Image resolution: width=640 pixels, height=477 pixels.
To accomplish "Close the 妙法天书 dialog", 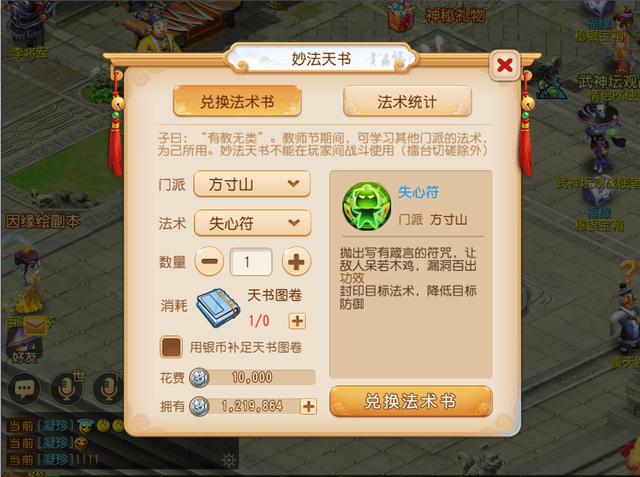I will (x=504, y=65).
